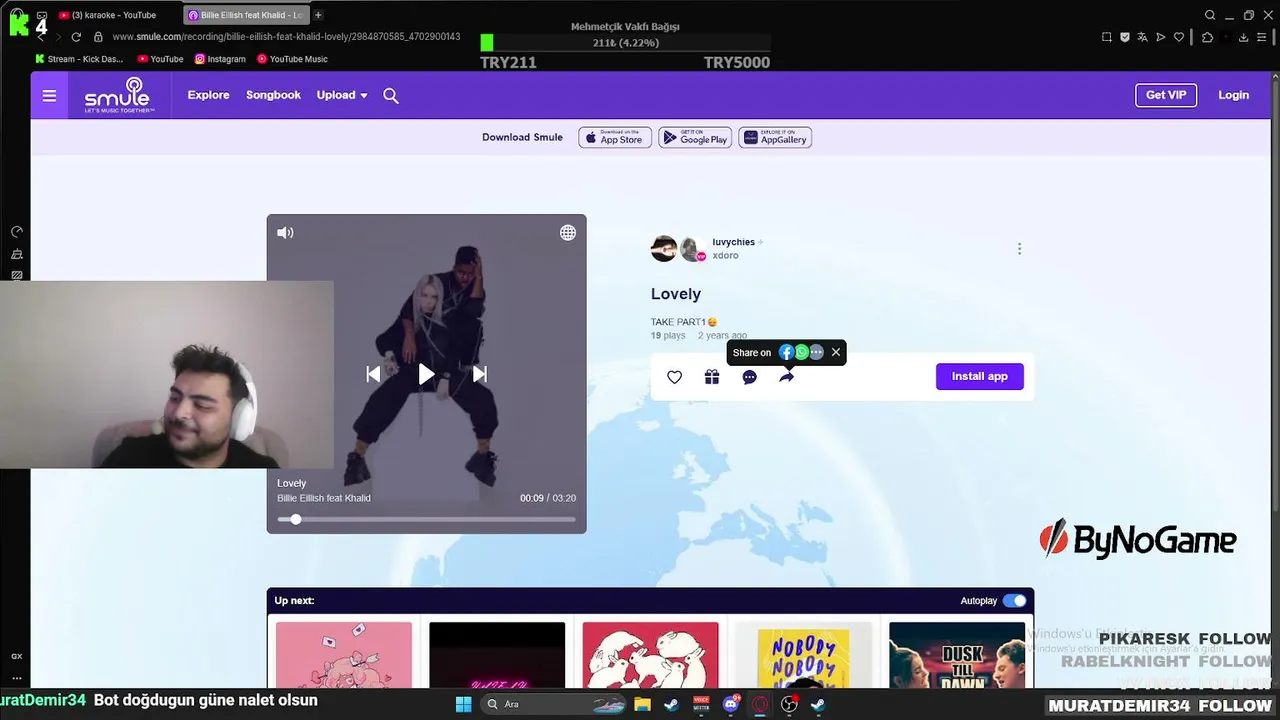The width and height of the screenshot is (1280, 720).
Task: Open the browser downloads icon
Action: 1243,37
